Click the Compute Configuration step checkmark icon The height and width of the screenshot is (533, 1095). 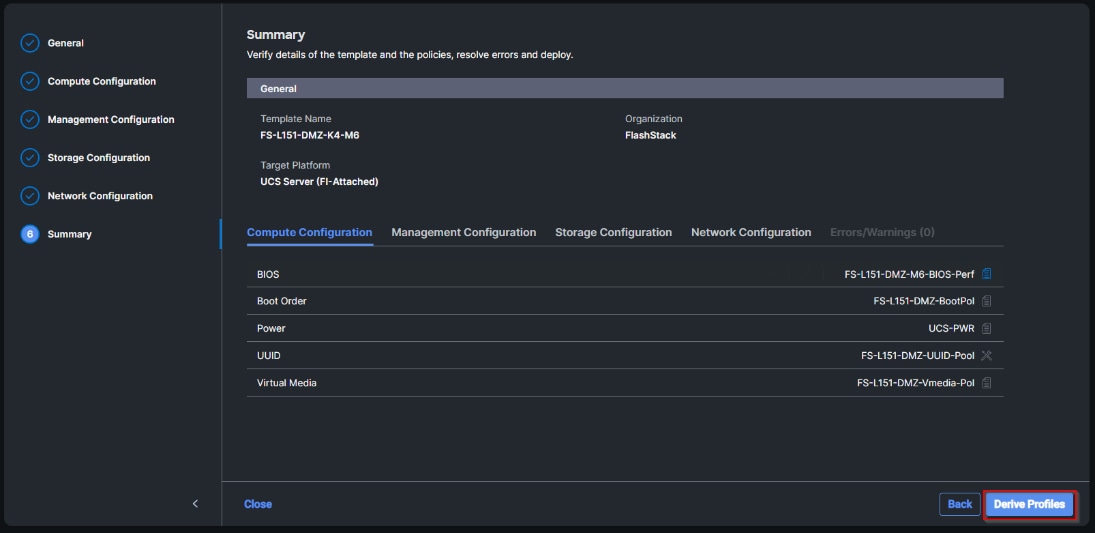click(x=30, y=81)
